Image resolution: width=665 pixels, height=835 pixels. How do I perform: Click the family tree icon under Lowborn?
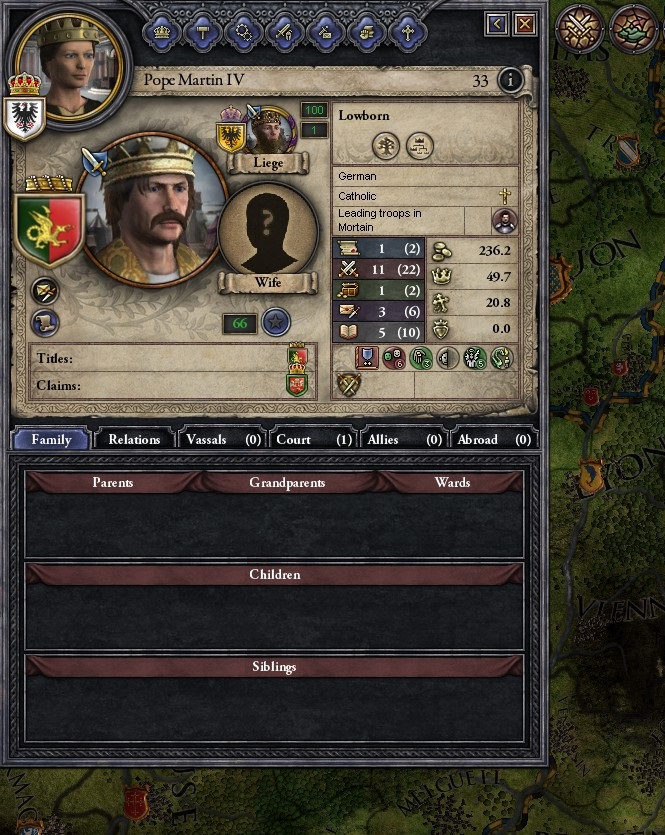[x=386, y=146]
